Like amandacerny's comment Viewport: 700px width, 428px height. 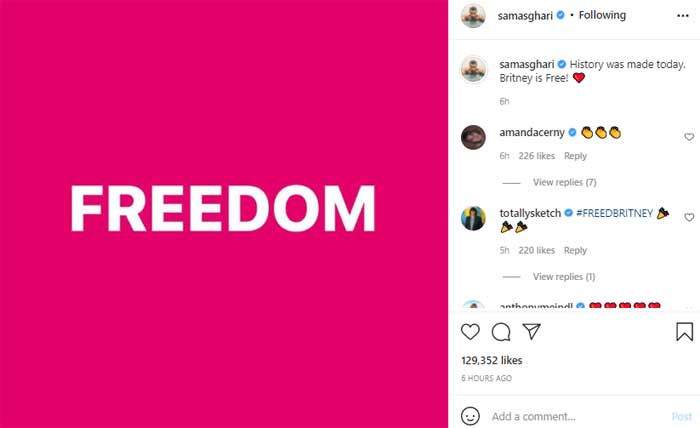(689, 137)
